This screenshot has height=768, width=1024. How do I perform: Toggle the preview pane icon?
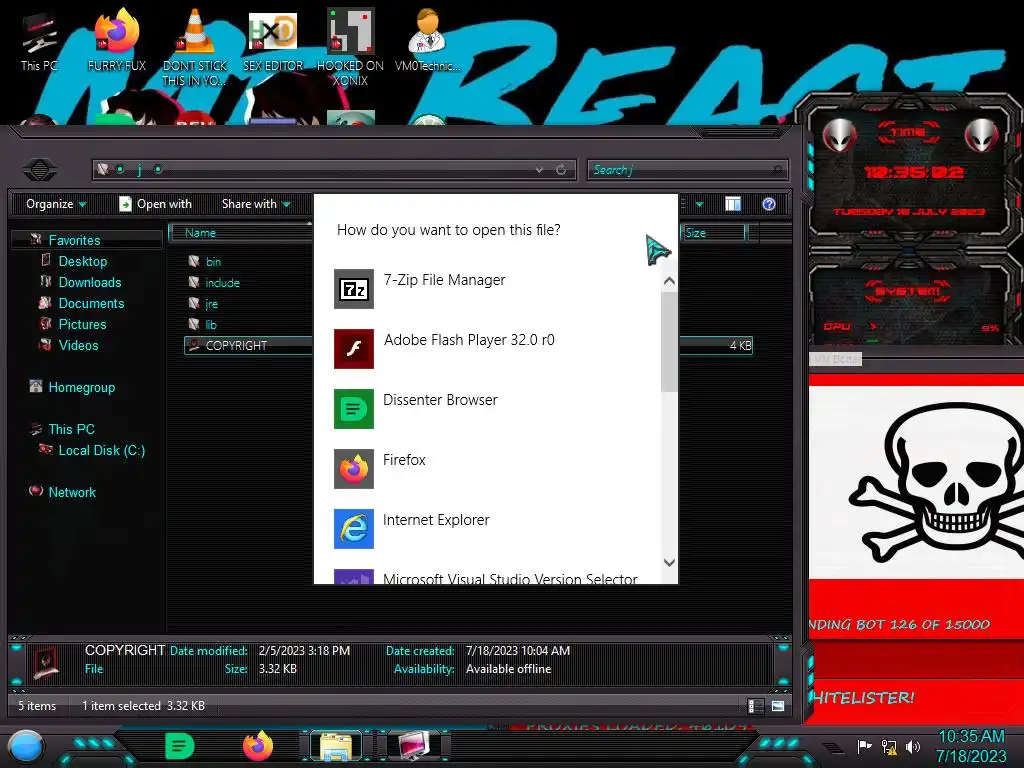(733, 204)
